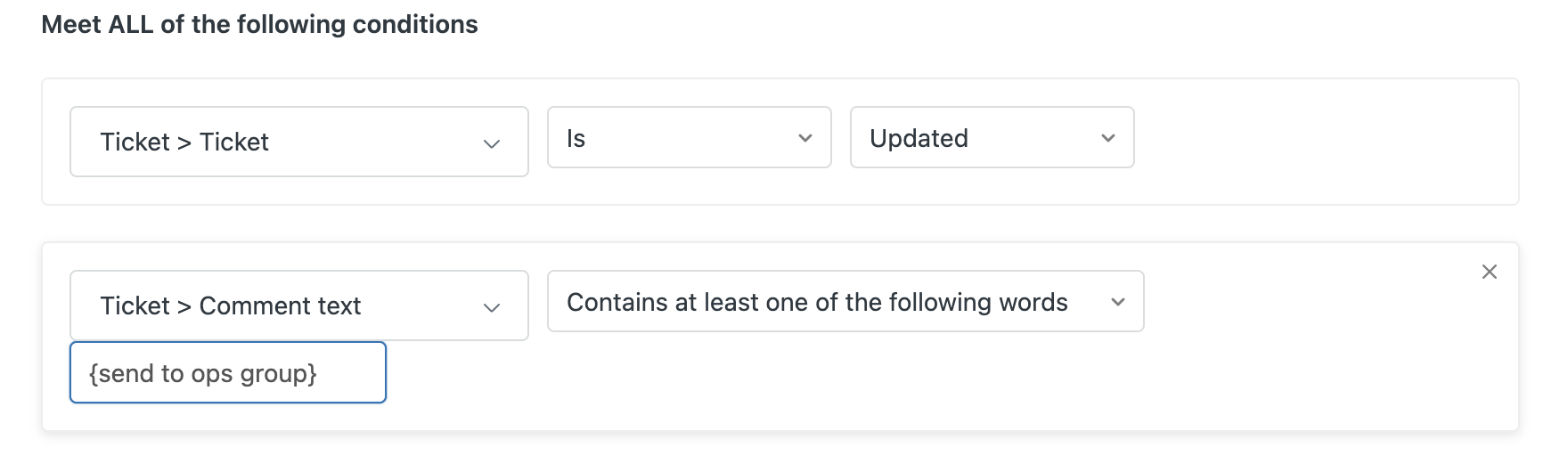Click the Ticket > Ticket label text
Screen dimensions: 1568x456
(x=184, y=142)
